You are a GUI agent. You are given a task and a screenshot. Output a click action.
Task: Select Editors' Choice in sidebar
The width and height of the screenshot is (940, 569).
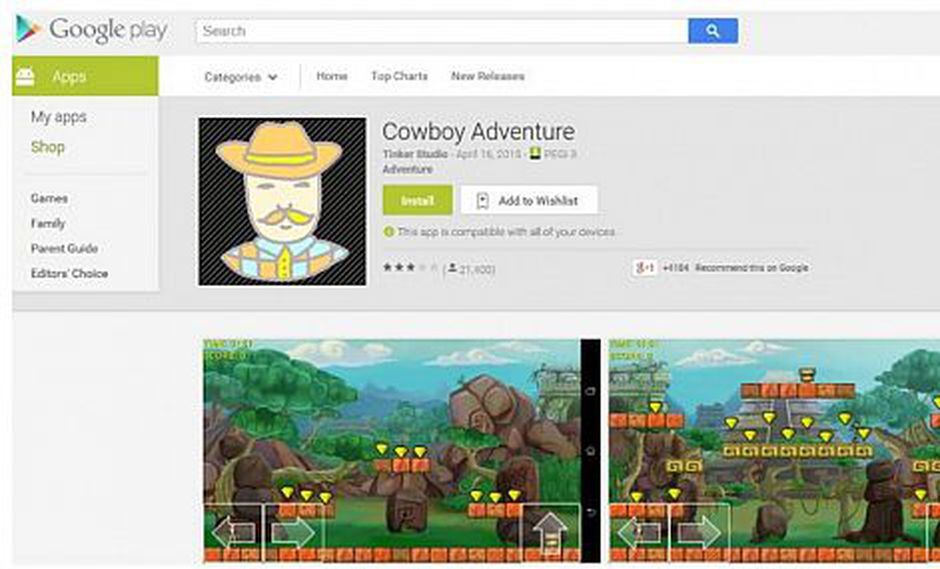click(x=70, y=273)
